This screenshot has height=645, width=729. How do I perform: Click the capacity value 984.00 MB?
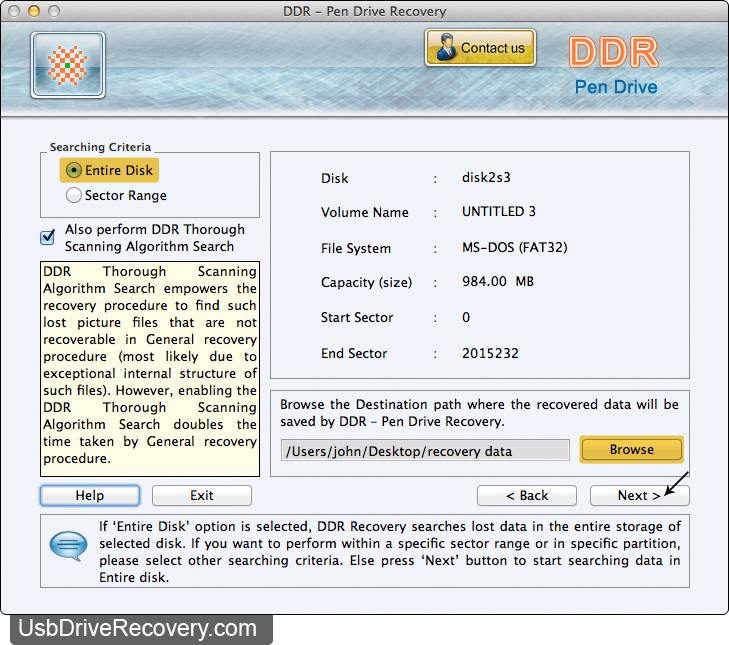497,282
